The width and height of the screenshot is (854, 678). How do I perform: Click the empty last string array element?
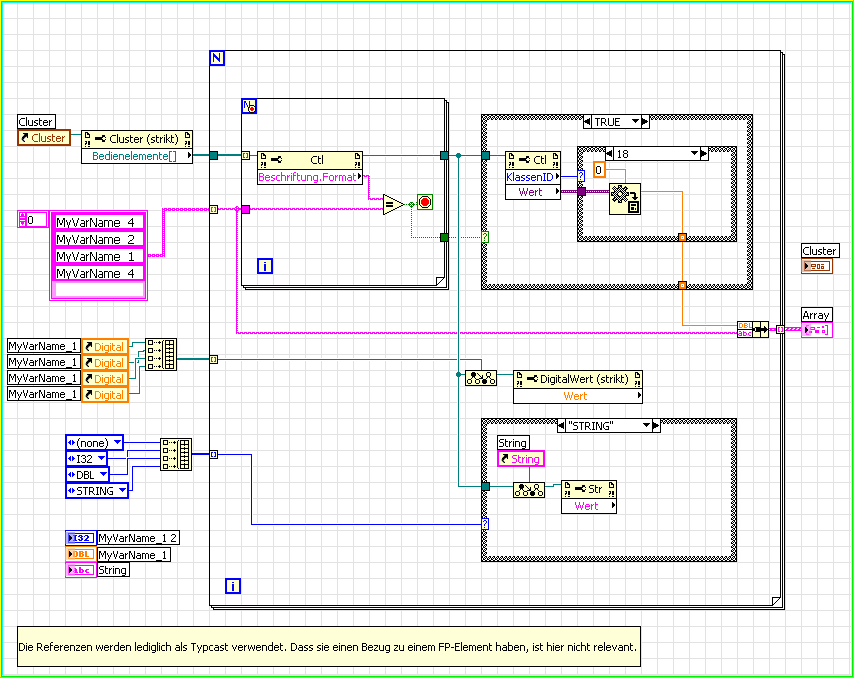pyautogui.click(x=99, y=289)
